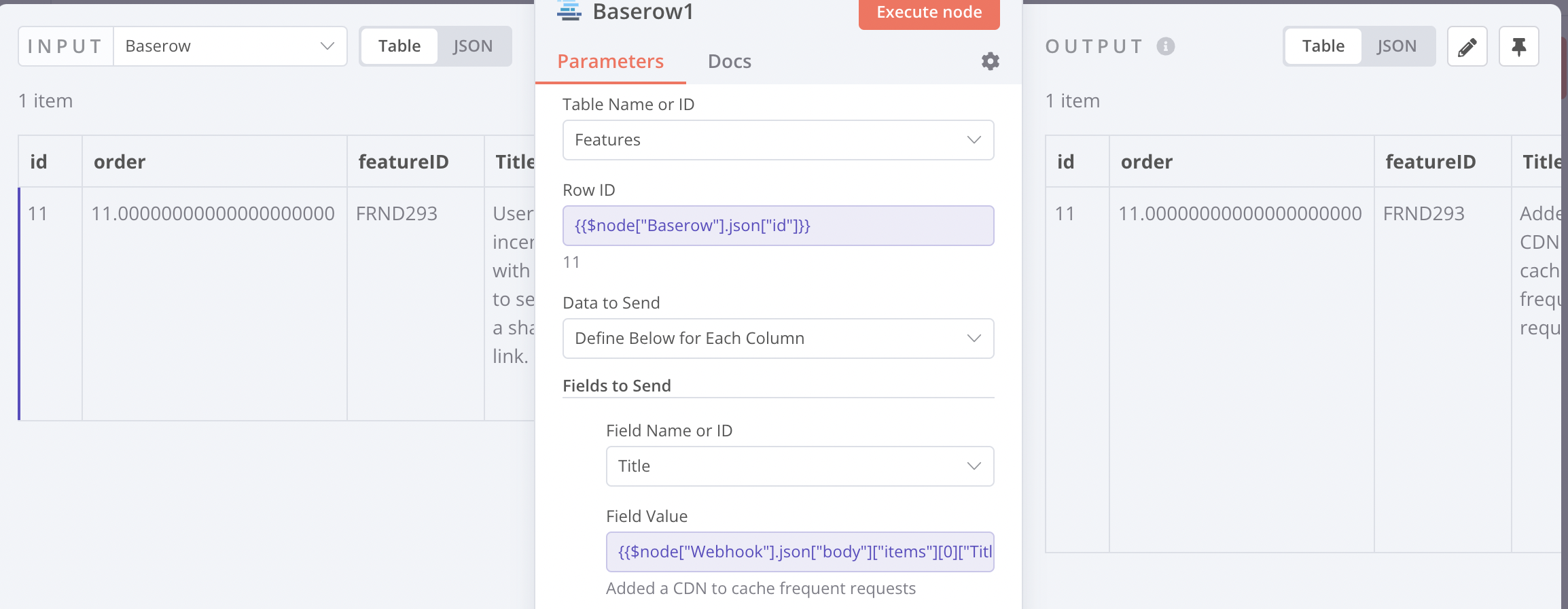Click the input table featureID column header
This screenshot has width=1568, height=609.
tap(416, 162)
